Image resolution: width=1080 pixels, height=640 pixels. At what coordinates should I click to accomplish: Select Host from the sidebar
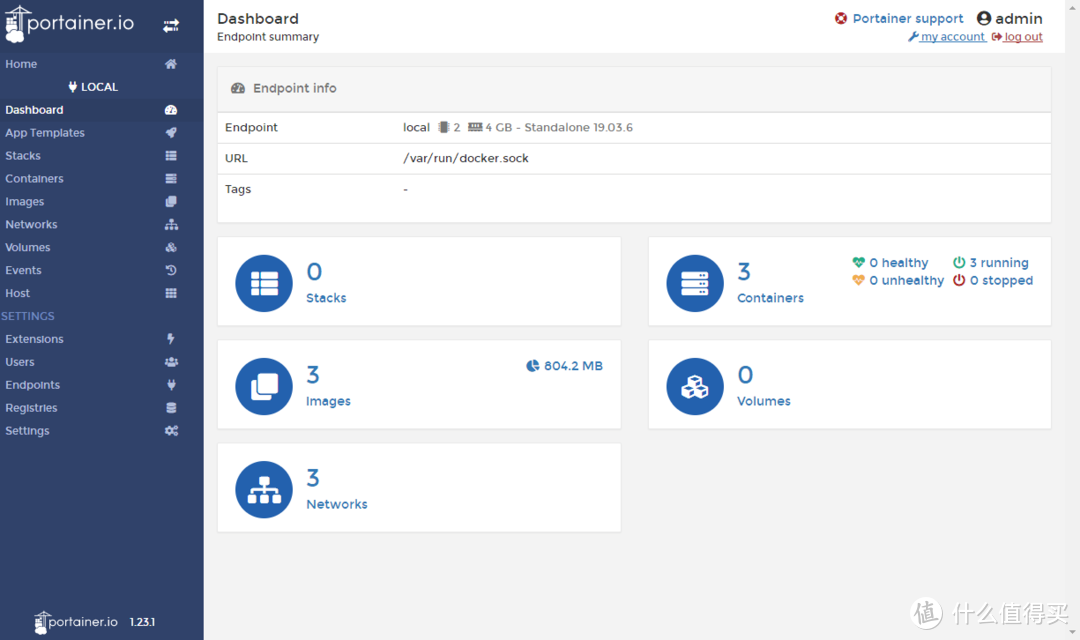(x=18, y=293)
